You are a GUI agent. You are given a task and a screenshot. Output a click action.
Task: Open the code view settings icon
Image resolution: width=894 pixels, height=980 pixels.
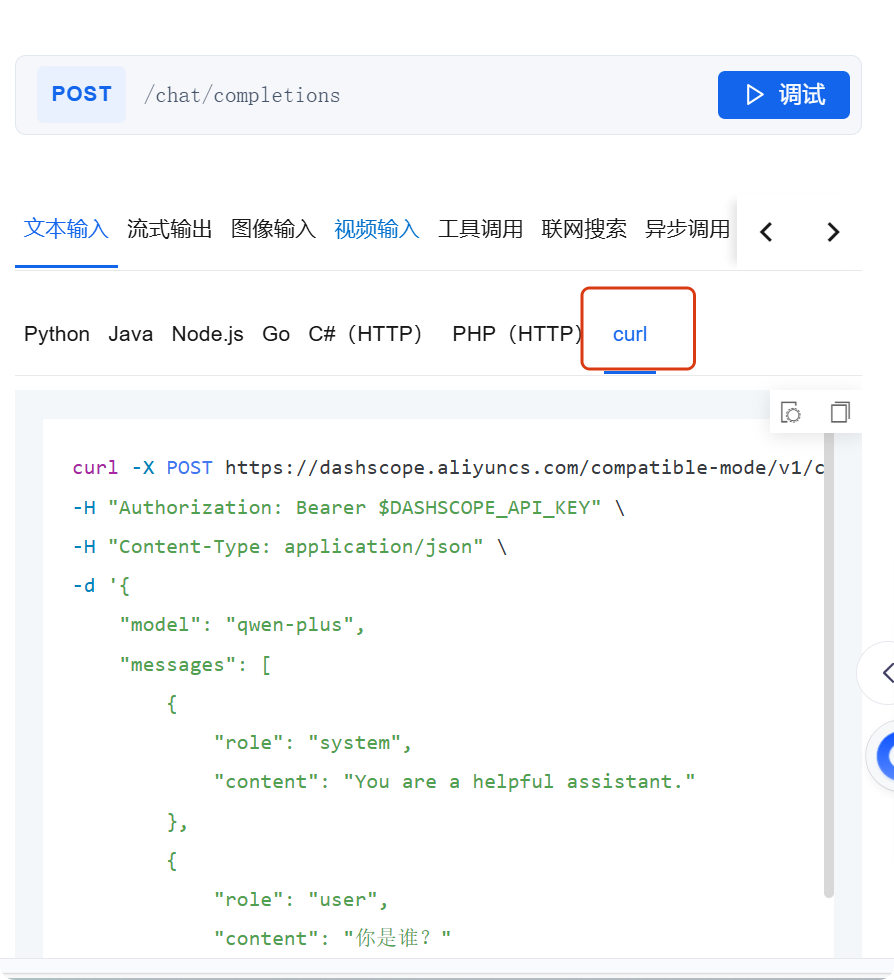pyautogui.click(x=791, y=411)
